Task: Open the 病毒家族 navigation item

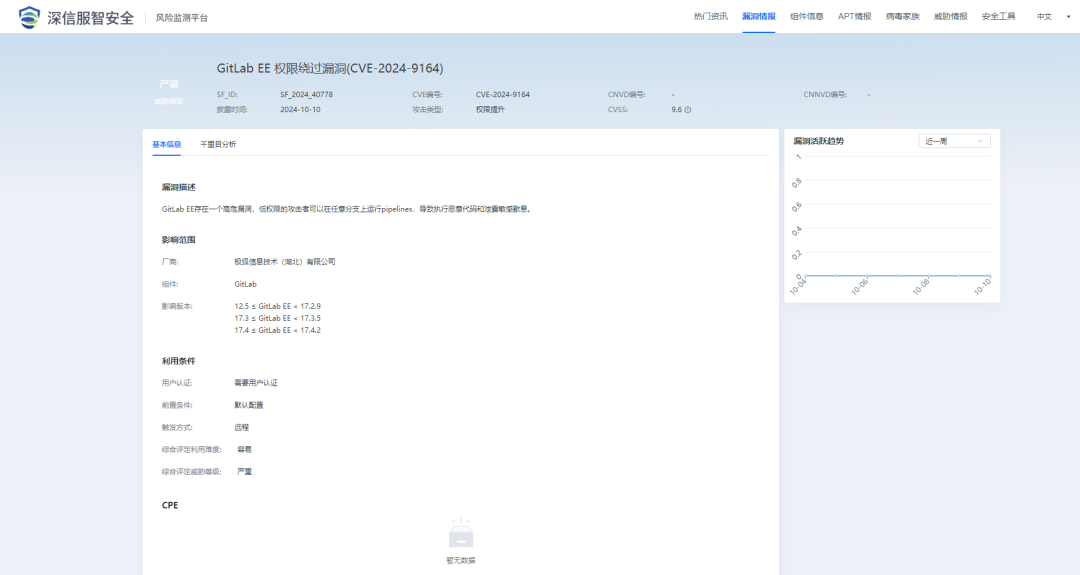Action: tap(902, 17)
